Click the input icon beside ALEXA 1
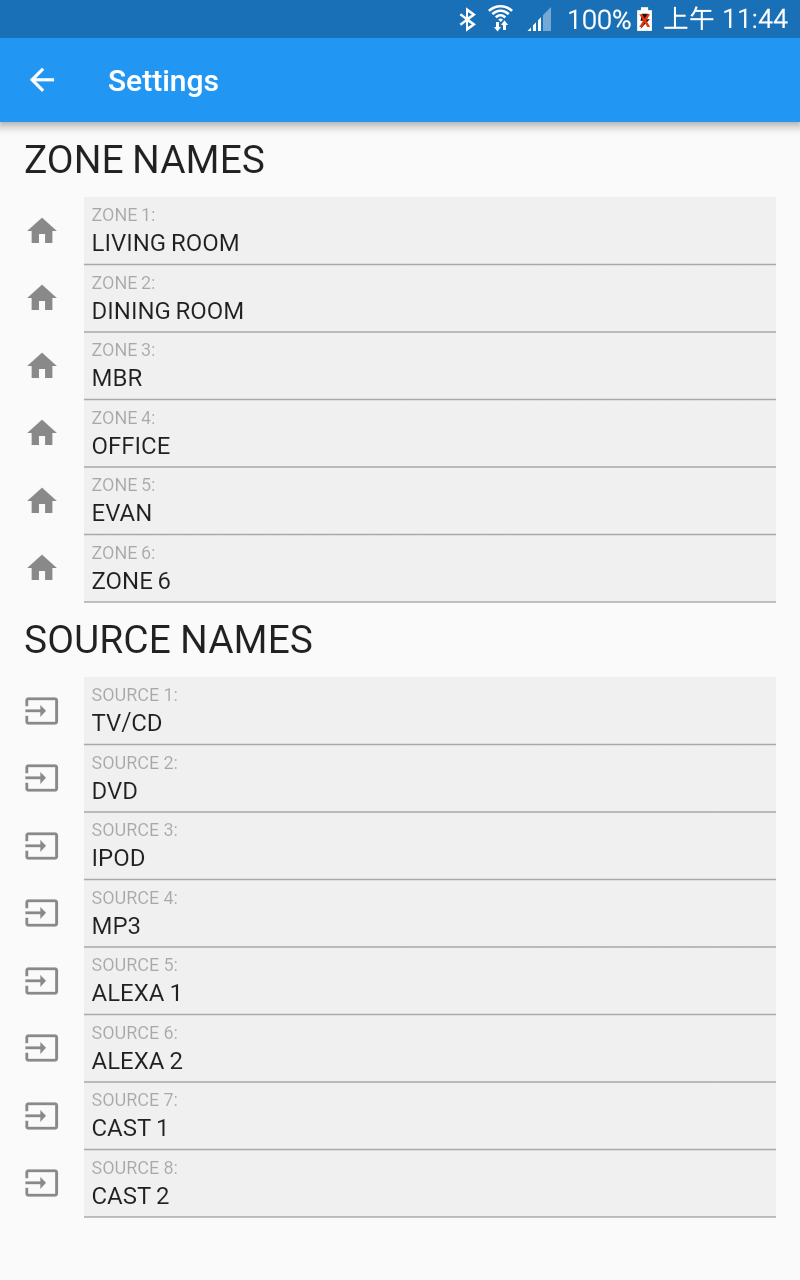The height and width of the screenshot is (1280, 800). [42, 981]
